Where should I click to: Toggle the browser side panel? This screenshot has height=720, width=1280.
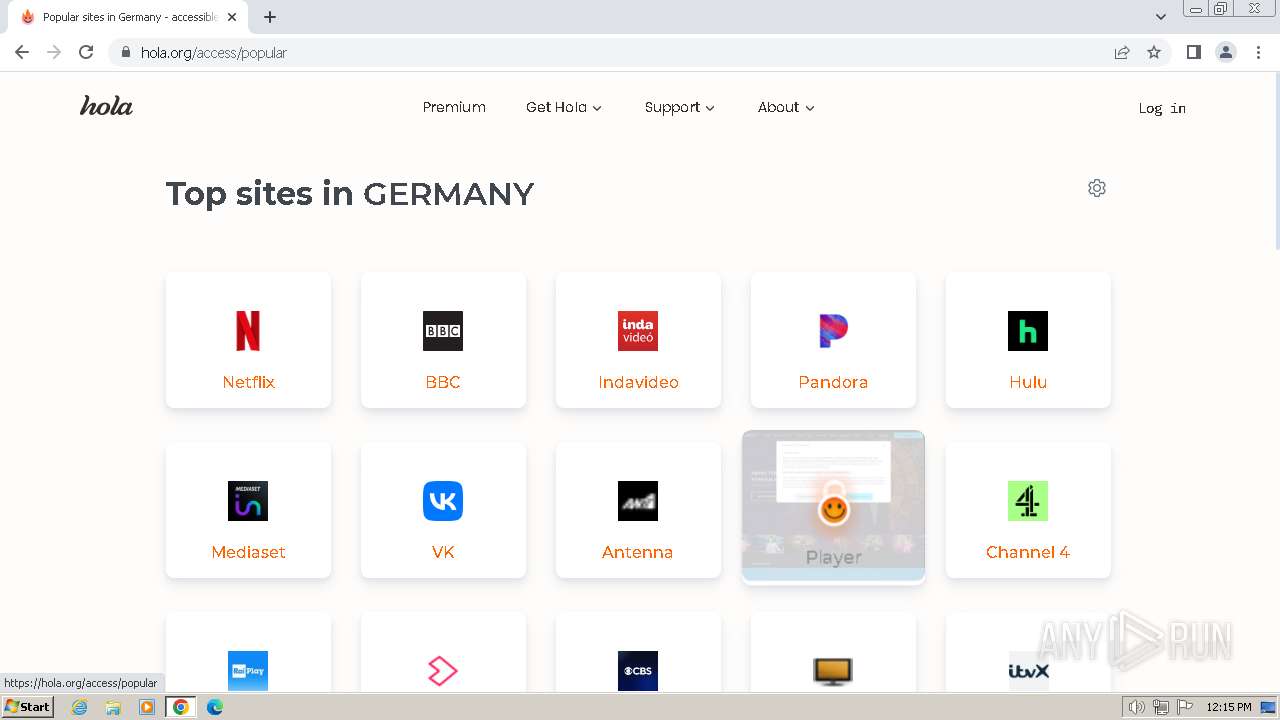pyautogui.click(x=1193, y=52)
